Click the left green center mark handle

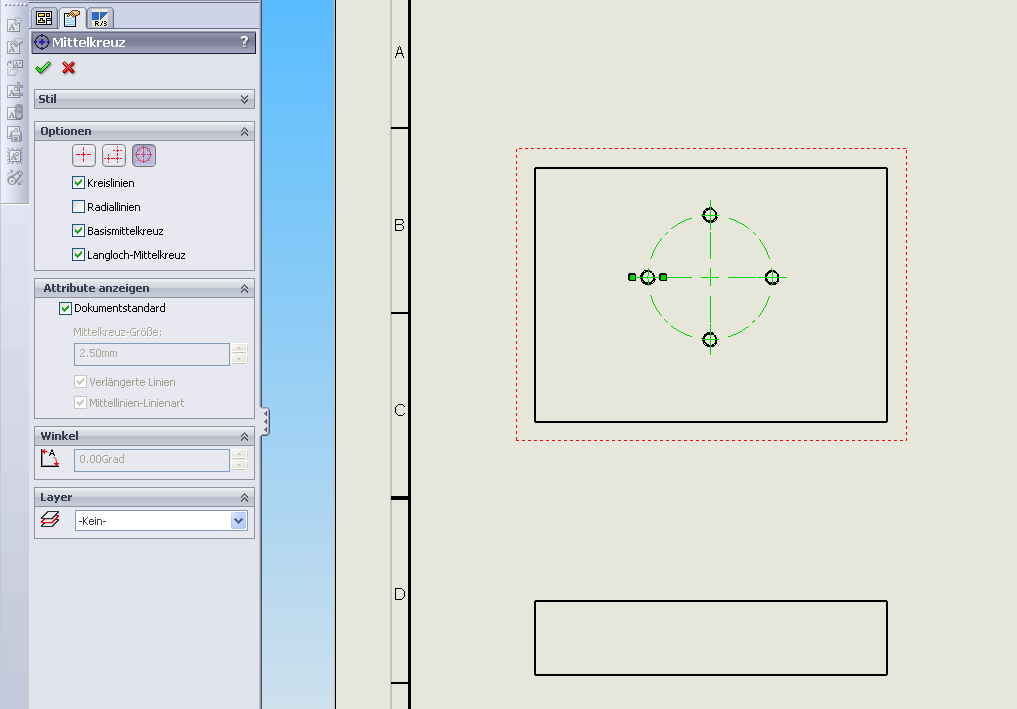(632, 277)
